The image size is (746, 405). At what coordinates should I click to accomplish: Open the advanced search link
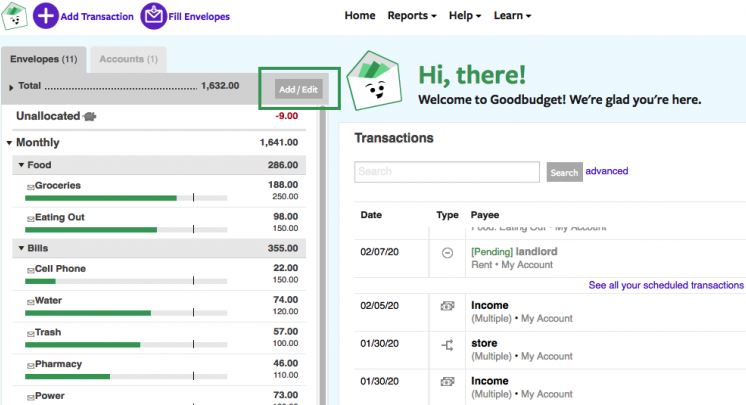(x=607, y=171)
